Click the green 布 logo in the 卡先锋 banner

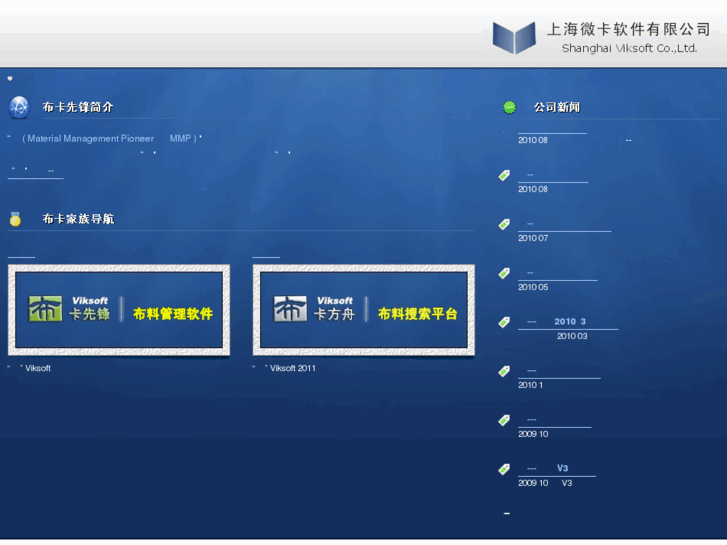(x=45, y=308)
